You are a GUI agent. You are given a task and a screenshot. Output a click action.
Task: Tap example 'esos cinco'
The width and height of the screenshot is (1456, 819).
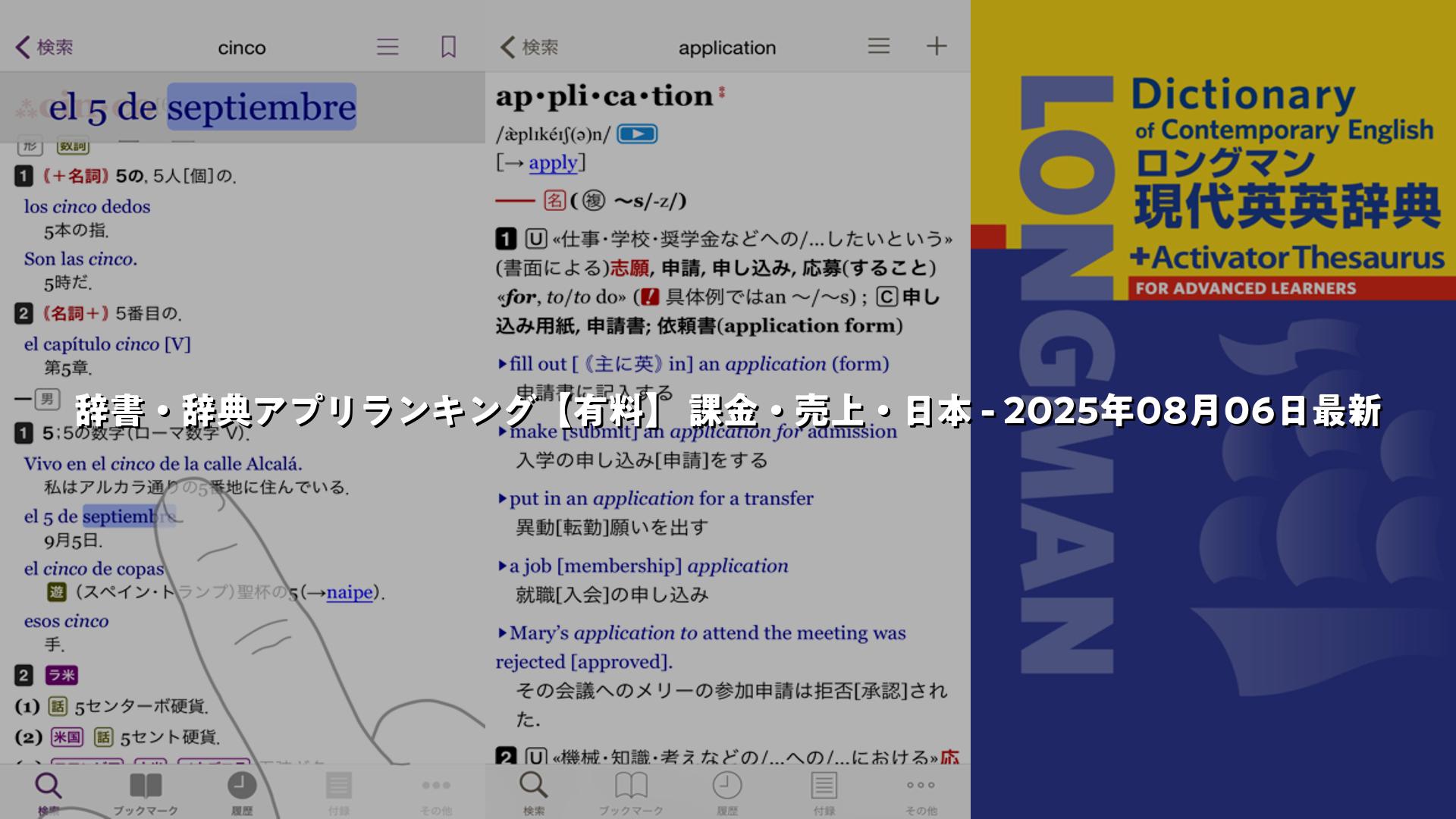(x=66, y=621)
